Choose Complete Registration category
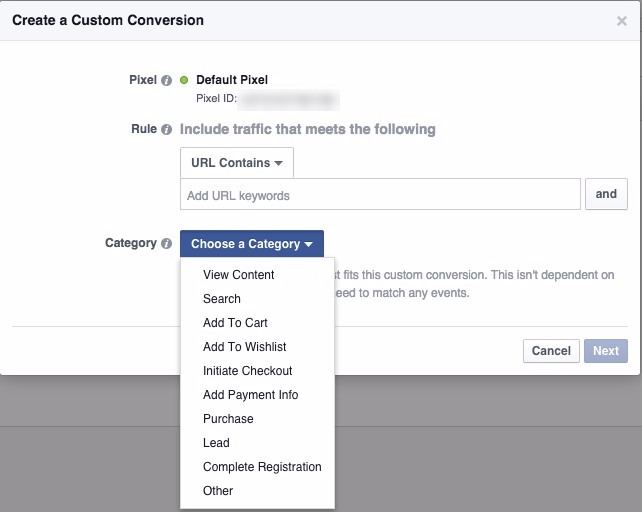 point(257,467)
